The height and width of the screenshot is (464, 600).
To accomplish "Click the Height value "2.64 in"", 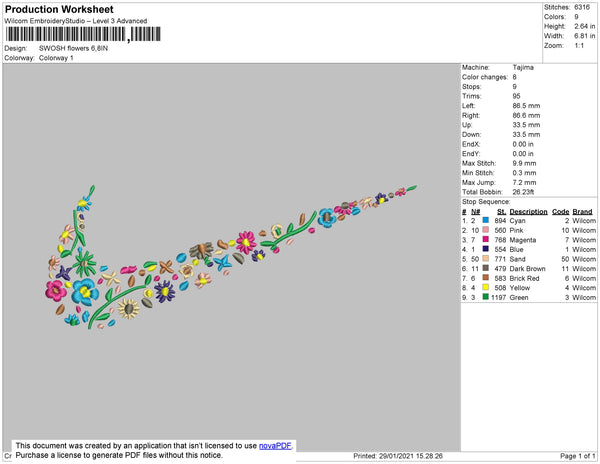I will (x=585, y=26).
